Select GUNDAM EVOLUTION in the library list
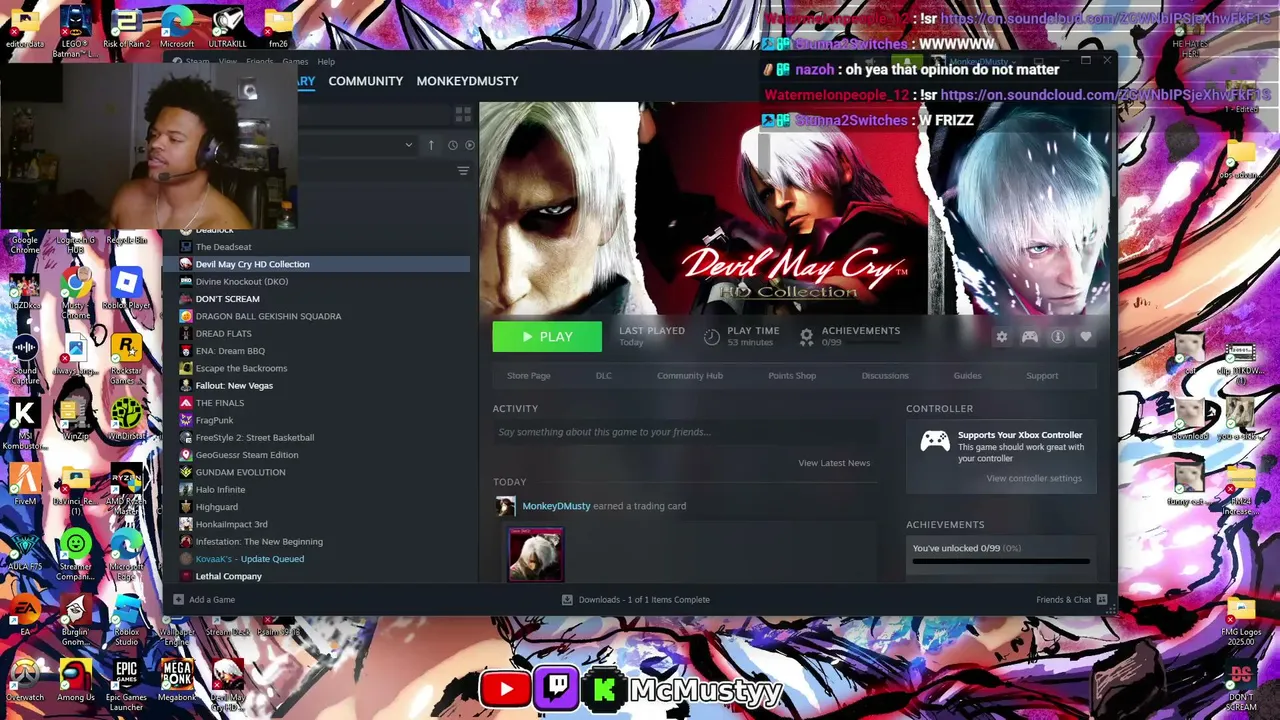The width and height of the screenshot is (1280, 720). (x=240, y=473)
